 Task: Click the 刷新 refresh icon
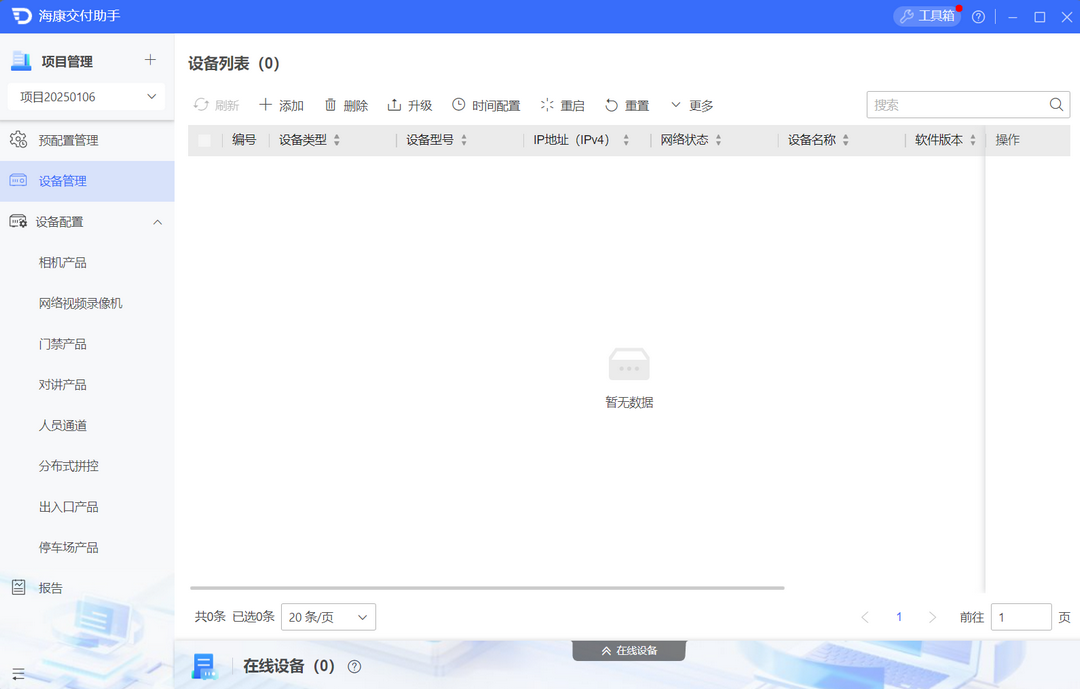pyautogui.click(x=203, y=104)
